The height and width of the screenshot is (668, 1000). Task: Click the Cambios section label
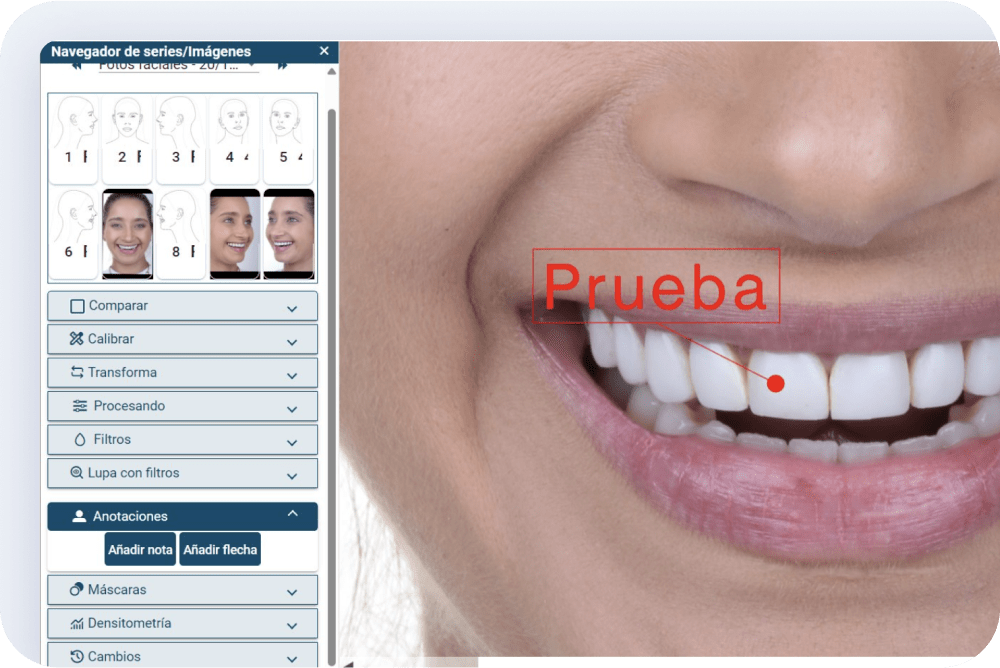114,657
